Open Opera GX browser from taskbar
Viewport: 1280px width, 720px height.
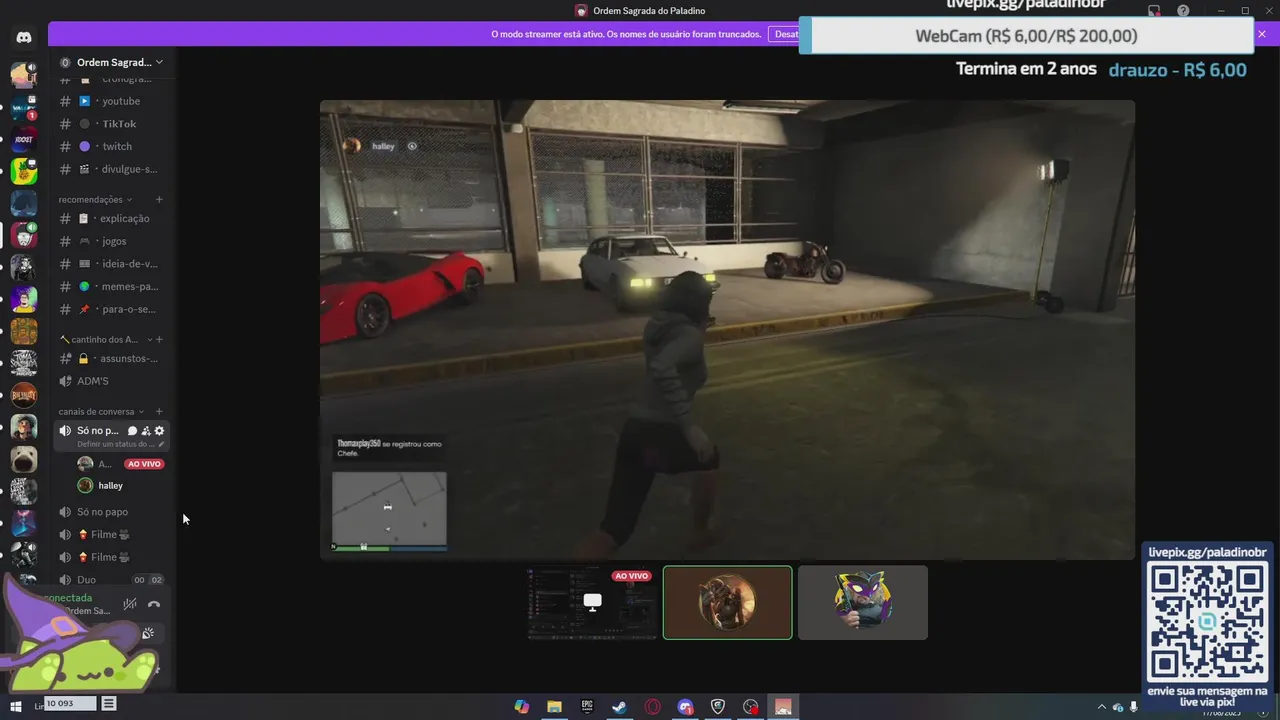[653, 706]
